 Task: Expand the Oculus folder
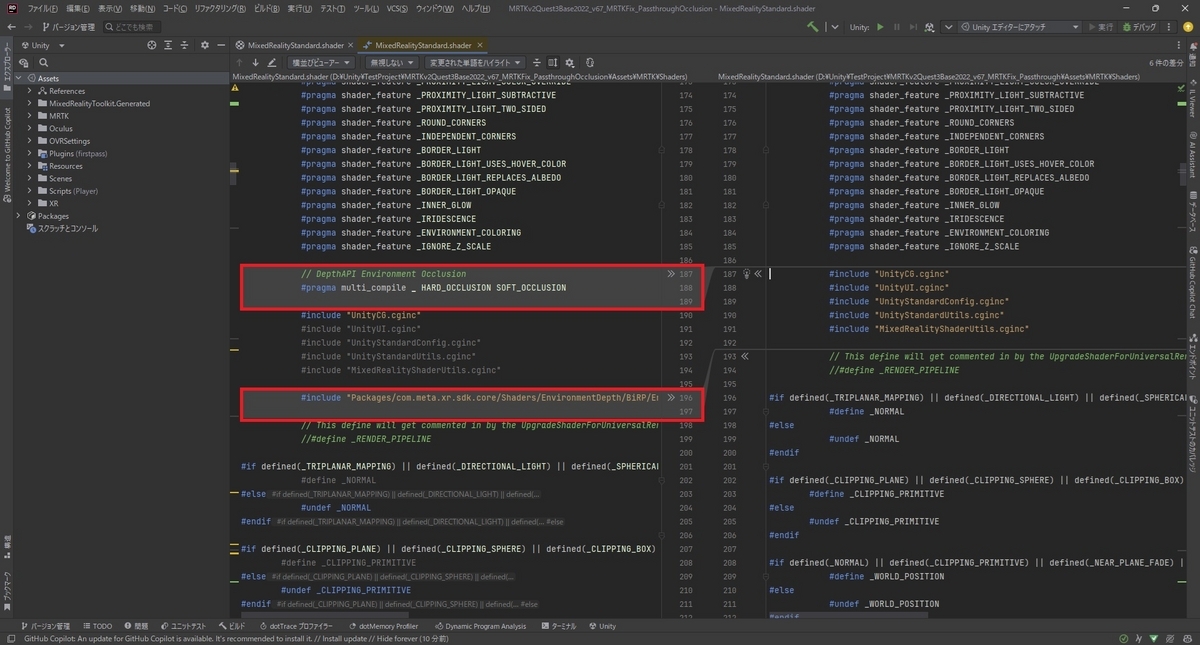coord(30,128)
